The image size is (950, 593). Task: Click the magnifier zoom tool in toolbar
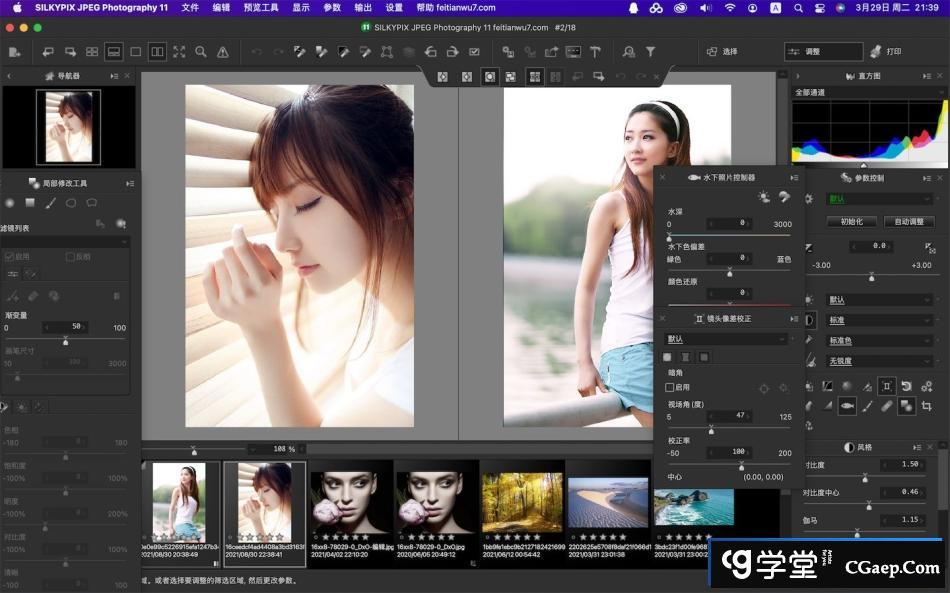click(201, 52)
